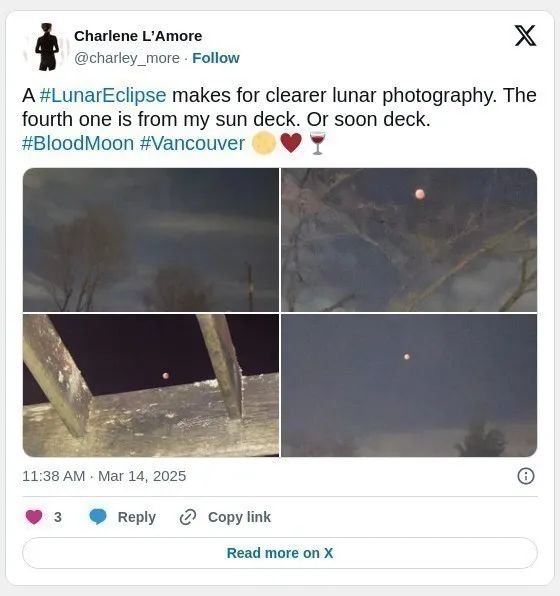Open second photo with moon and branches

pyautogui.click(x=409, y=240)
